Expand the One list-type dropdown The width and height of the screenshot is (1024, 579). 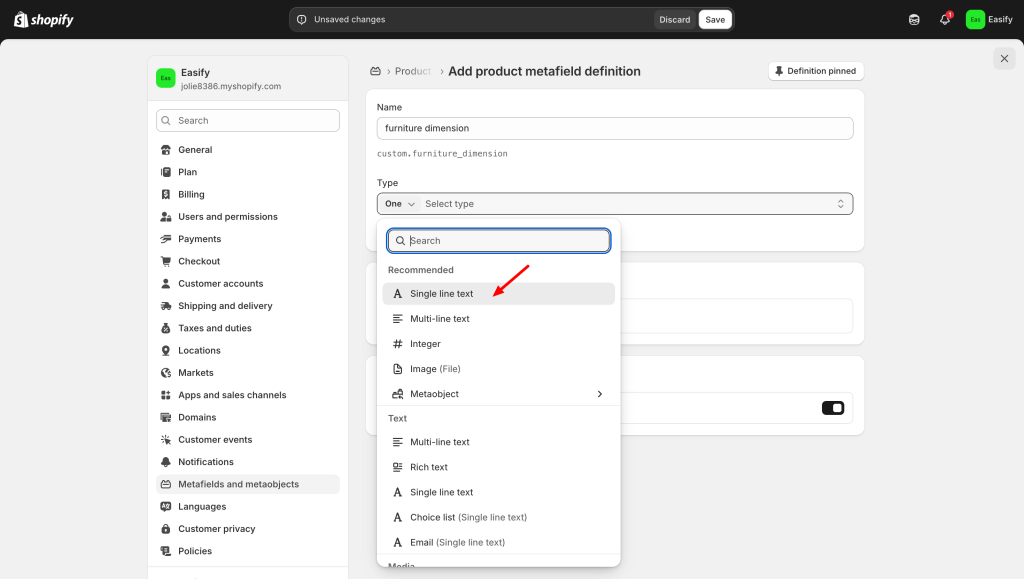[x=399, y=204]
